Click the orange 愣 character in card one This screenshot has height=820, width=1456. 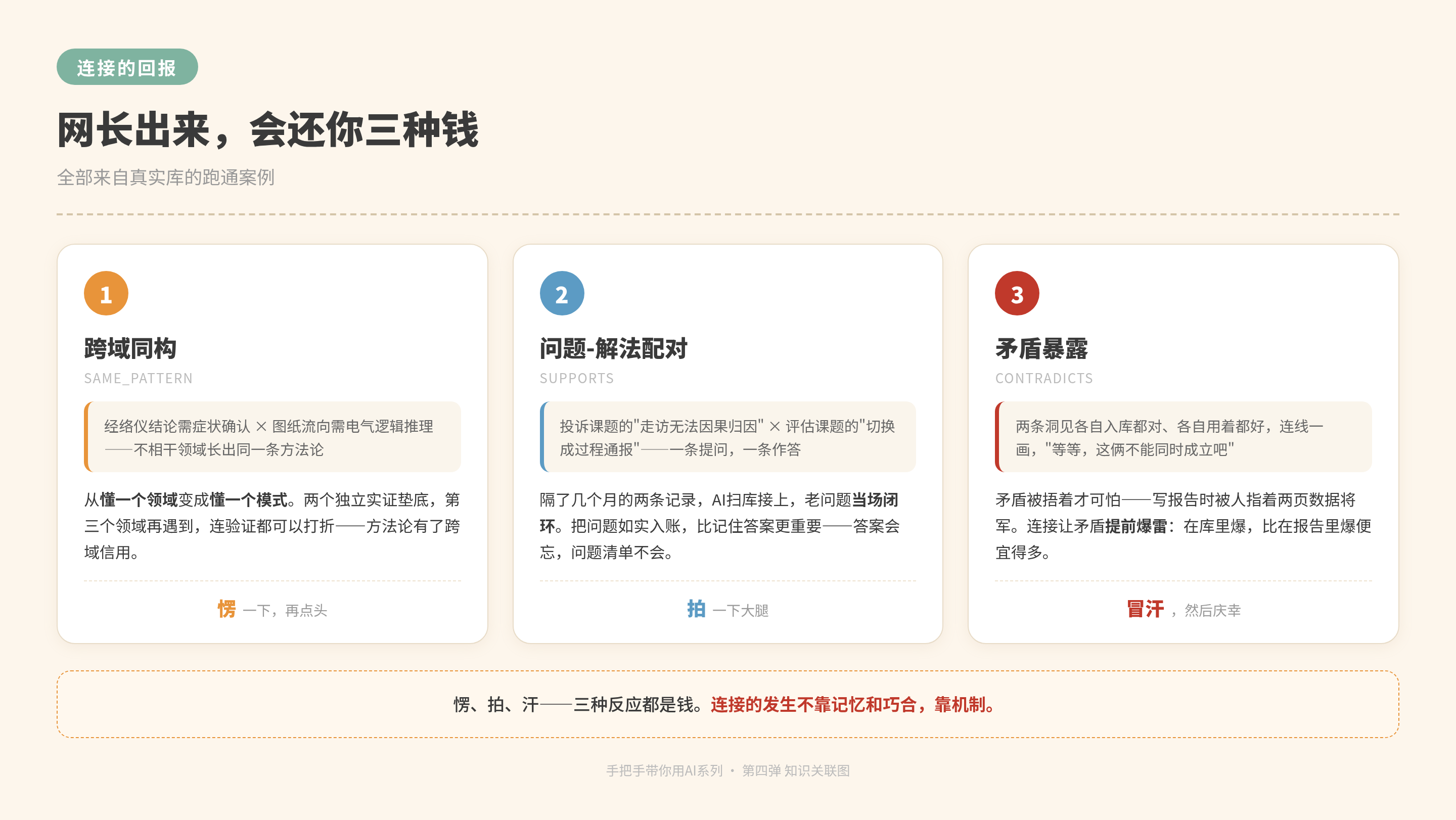click(x=226, y=609)
